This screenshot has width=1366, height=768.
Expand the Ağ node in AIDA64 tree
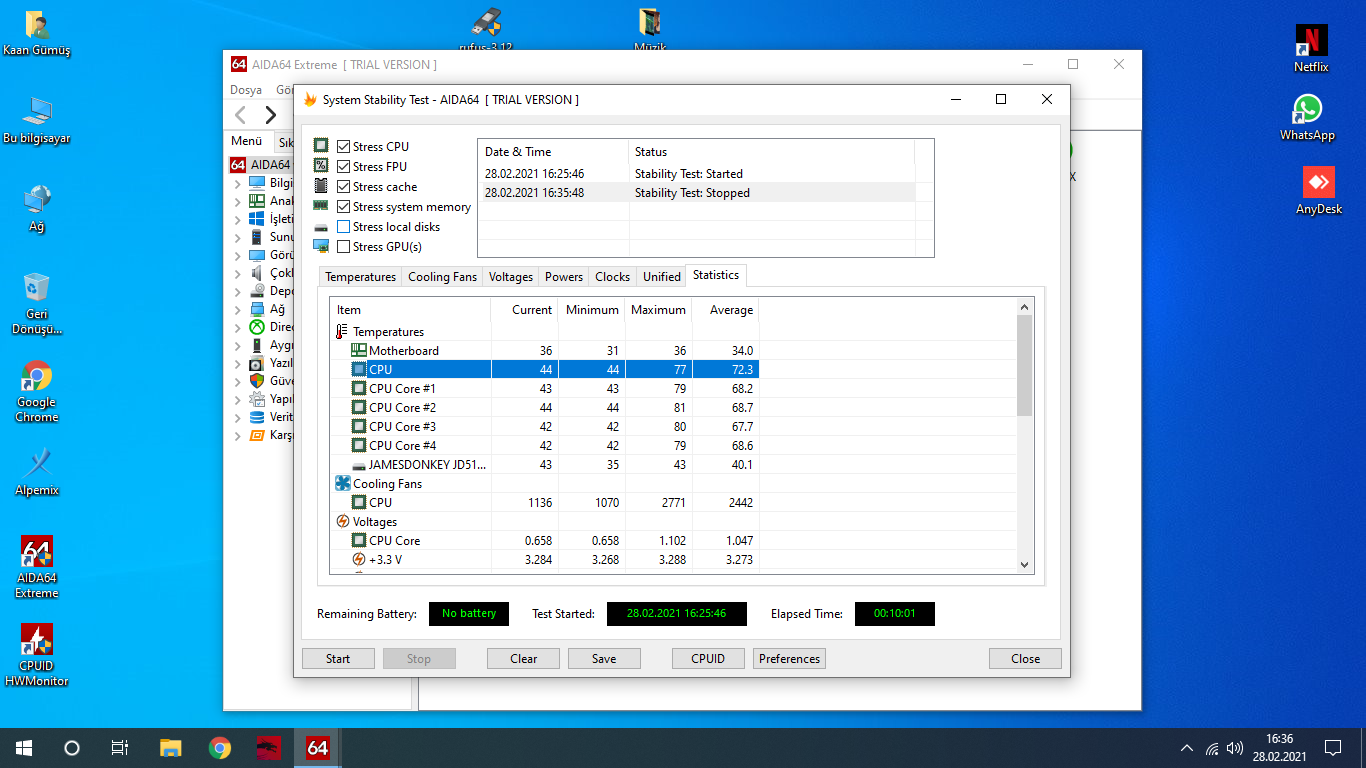pos(237,310)
